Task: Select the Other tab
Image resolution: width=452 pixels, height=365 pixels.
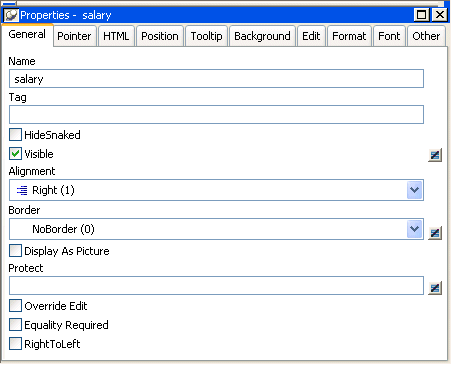Action: coord(426,36)
